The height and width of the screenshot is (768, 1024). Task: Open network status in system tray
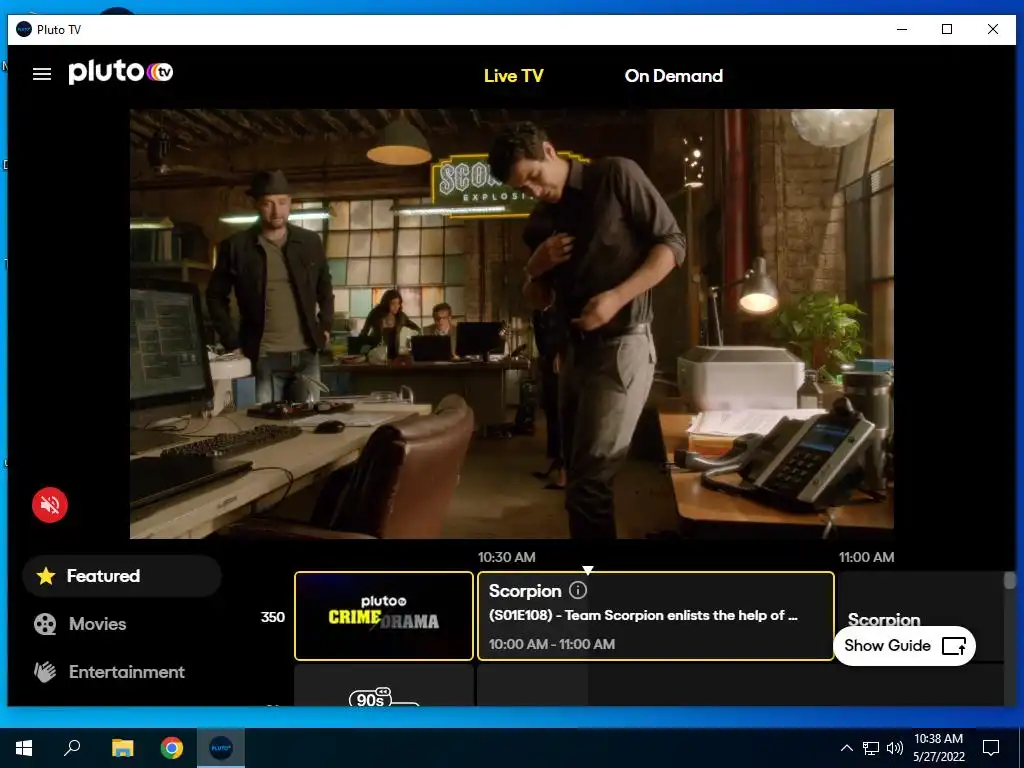click(x=871, y=748)
